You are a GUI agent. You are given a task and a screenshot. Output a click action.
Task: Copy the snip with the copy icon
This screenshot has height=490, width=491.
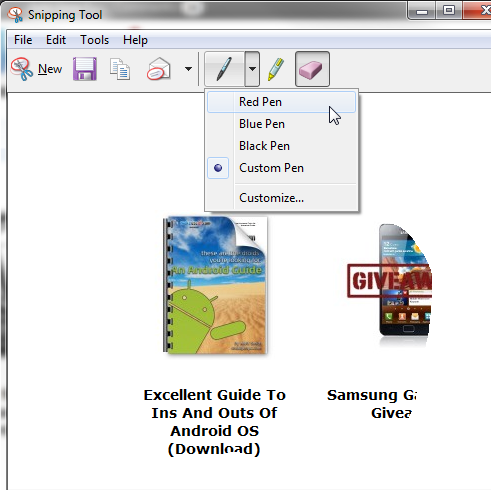(120, 69)
